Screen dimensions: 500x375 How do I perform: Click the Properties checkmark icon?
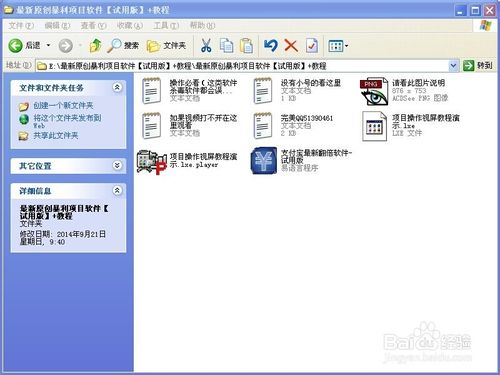(311, 46)
